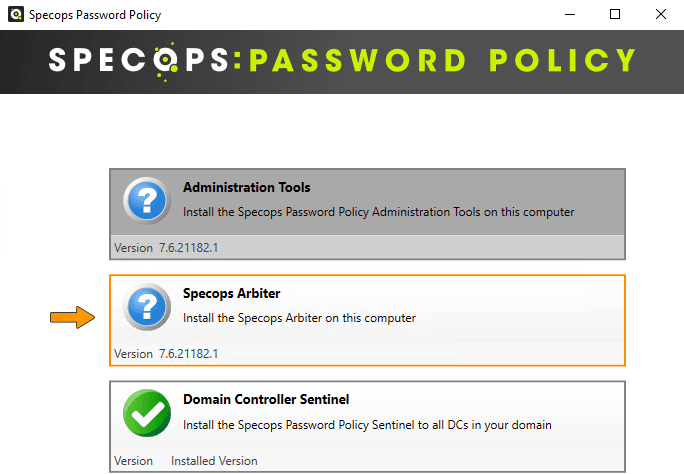Click the Specops app icon in title bar

click(16, 14)
